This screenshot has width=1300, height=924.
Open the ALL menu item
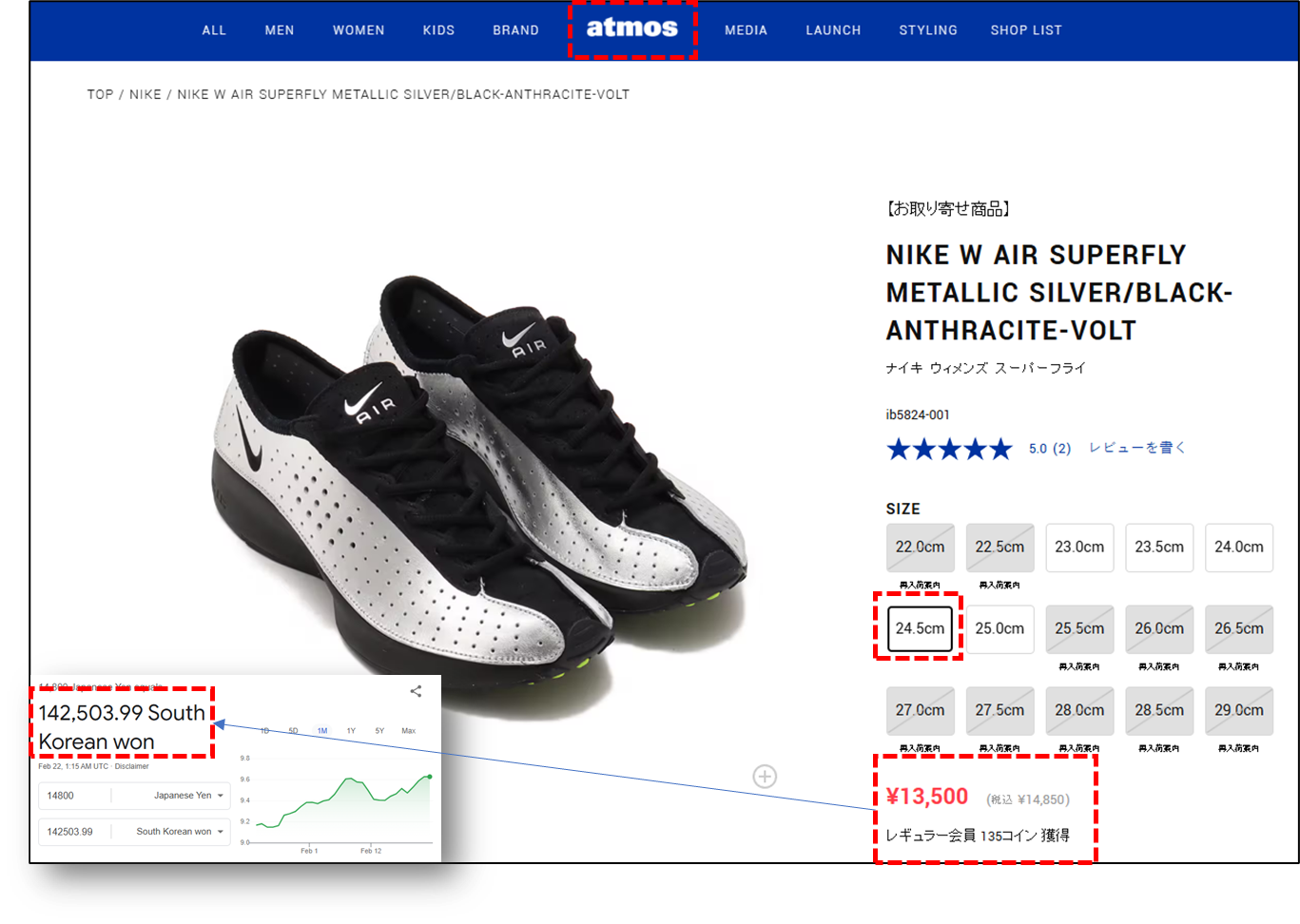(x=214, y=30)
